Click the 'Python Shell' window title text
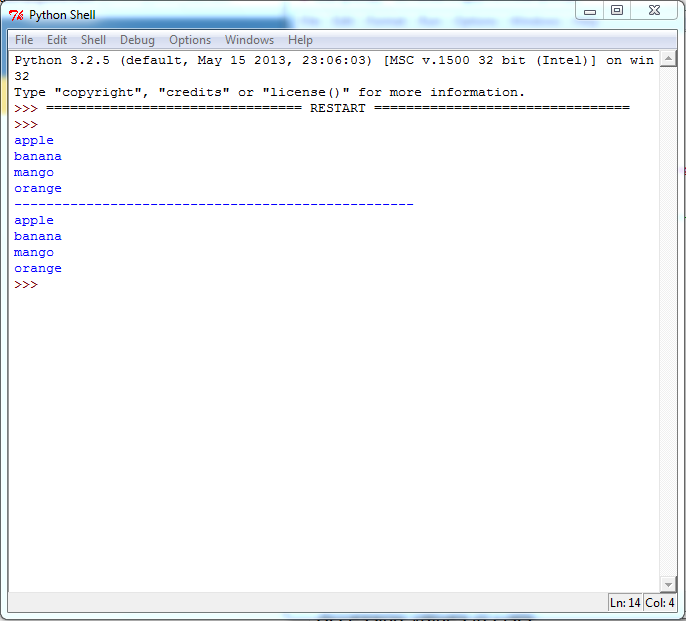686x621 pixels. [62, 15]
